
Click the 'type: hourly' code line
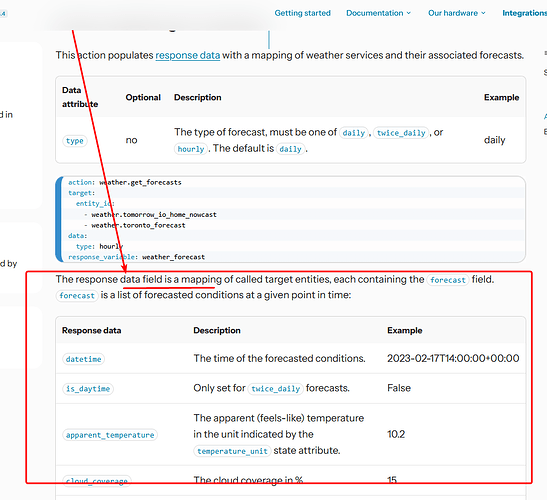pos(100,246)
